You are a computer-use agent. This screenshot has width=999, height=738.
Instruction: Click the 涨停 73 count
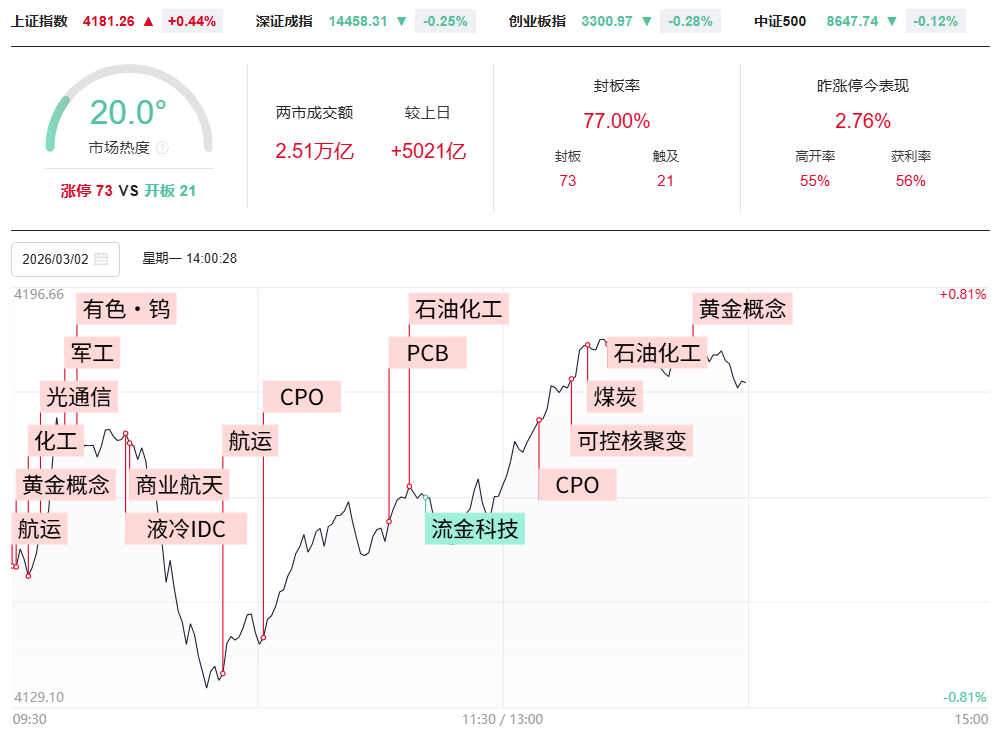[x=87, y=191]
